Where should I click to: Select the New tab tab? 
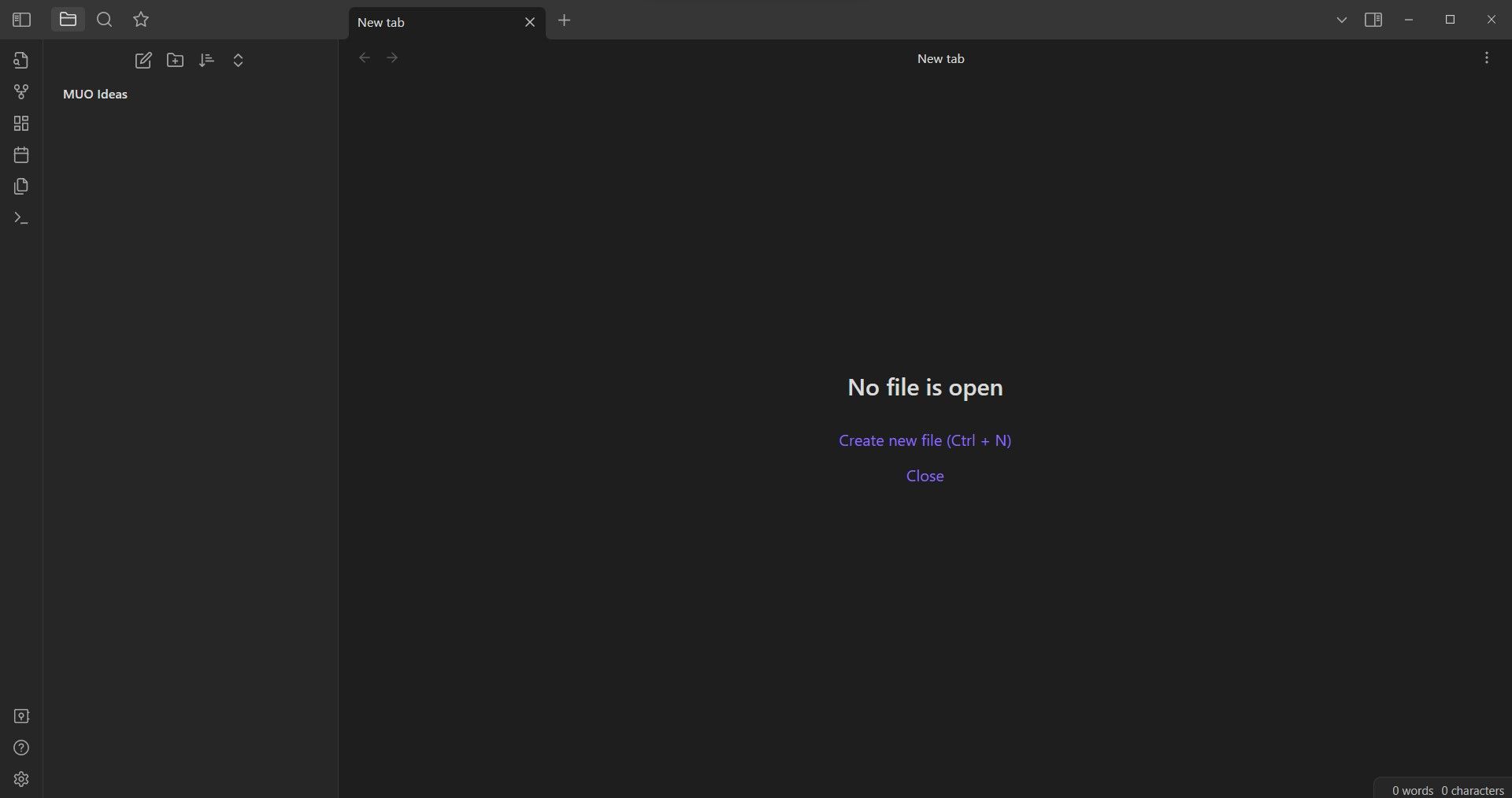(447, 22)
